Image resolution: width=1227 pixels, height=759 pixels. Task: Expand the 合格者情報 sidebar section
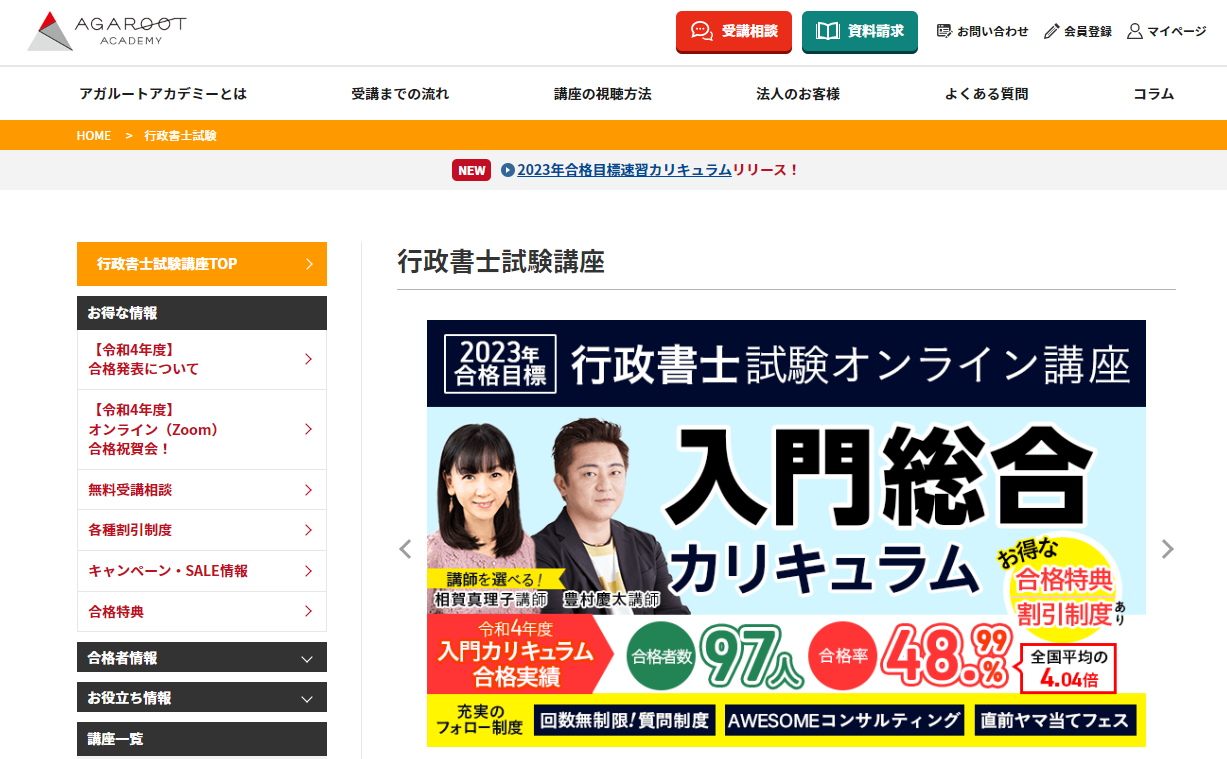[x=307, y=658]
